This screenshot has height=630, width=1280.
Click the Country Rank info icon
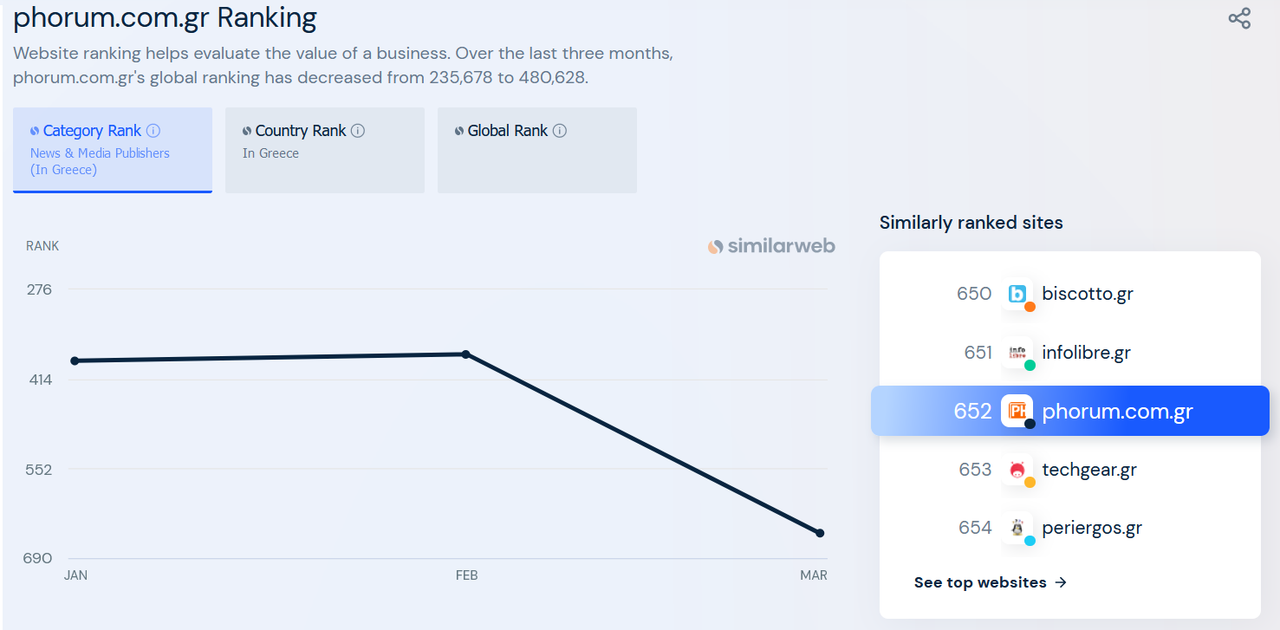358,131
